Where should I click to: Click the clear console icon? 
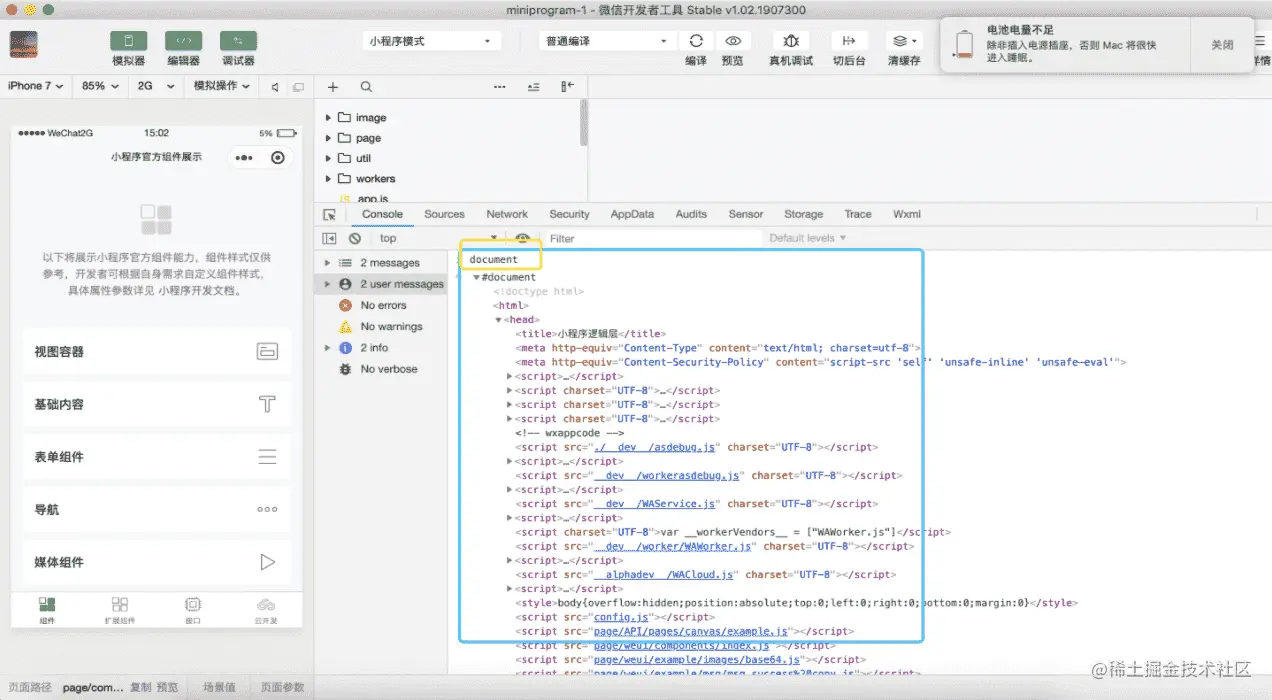(354, 238)
